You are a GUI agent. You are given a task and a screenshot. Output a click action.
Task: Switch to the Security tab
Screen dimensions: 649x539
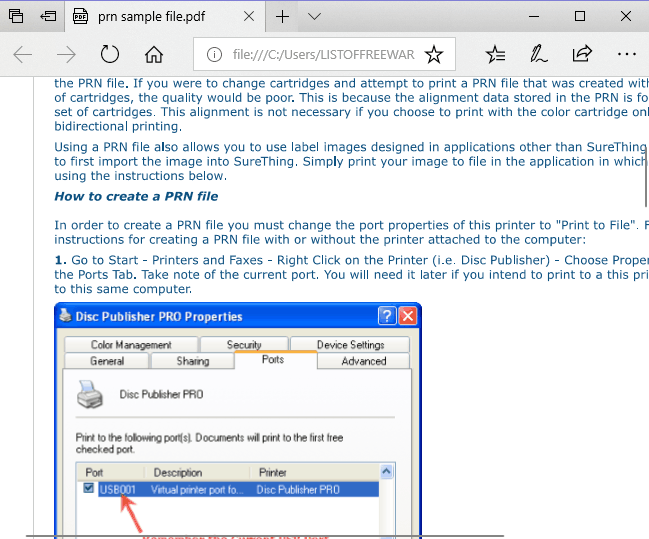point(244,344)
